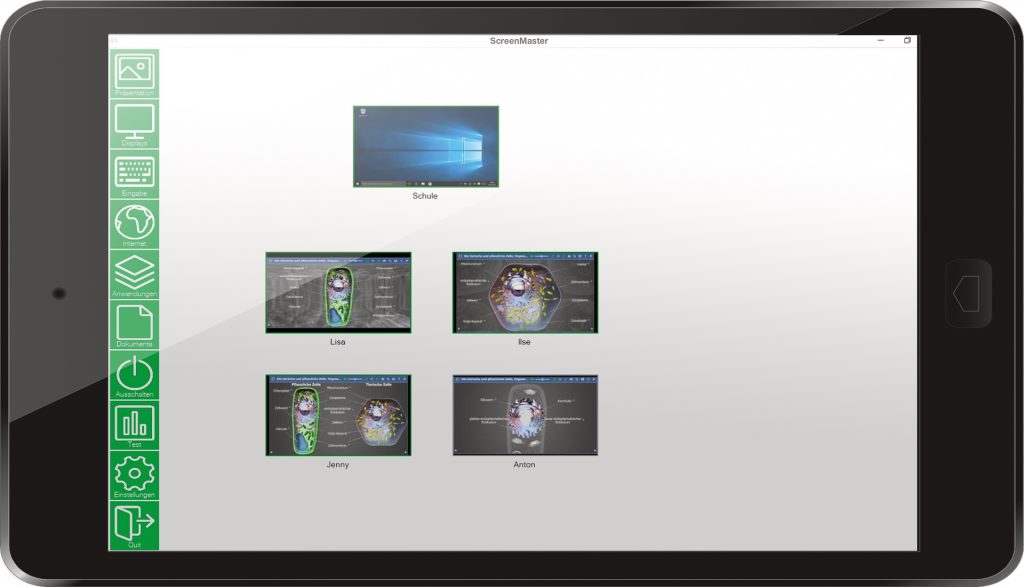Click the Lisa name label
Image resolution: width=1024 pixels, height=587 pixels.
click(338, 342)
